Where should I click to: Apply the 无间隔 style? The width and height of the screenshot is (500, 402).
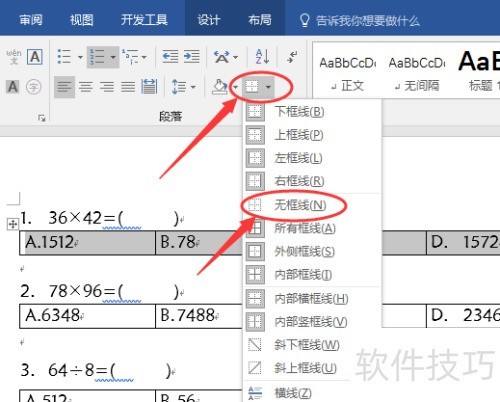417,72
